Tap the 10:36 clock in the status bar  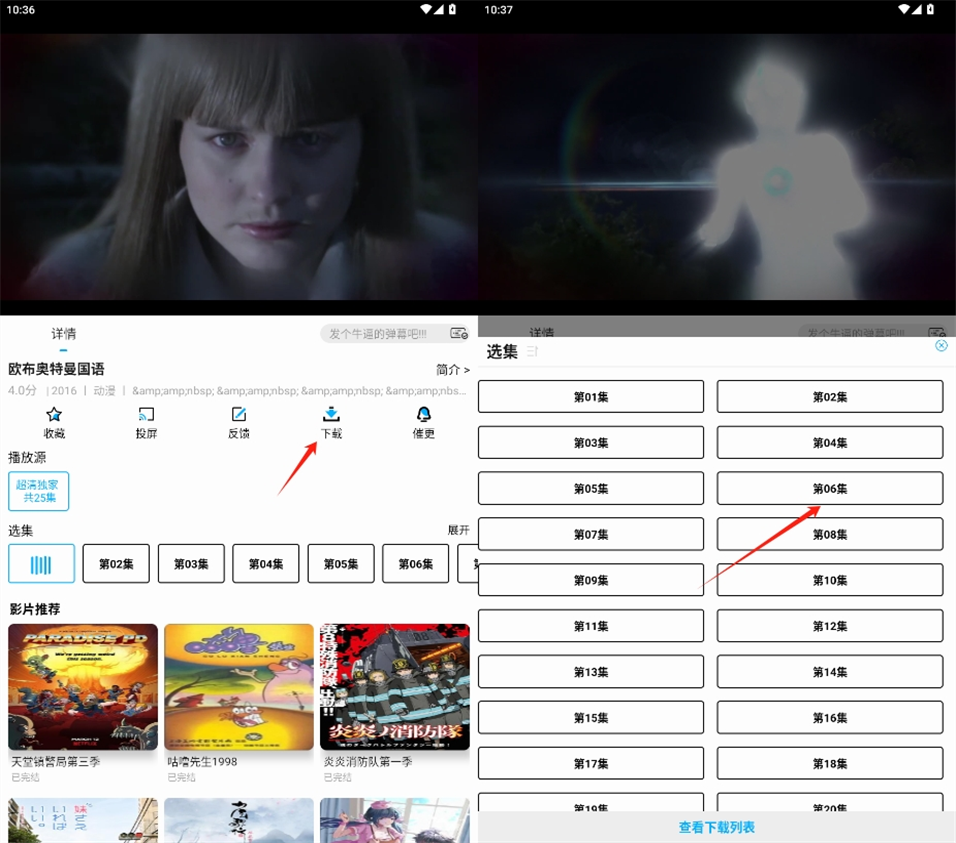tap(21, 10)
